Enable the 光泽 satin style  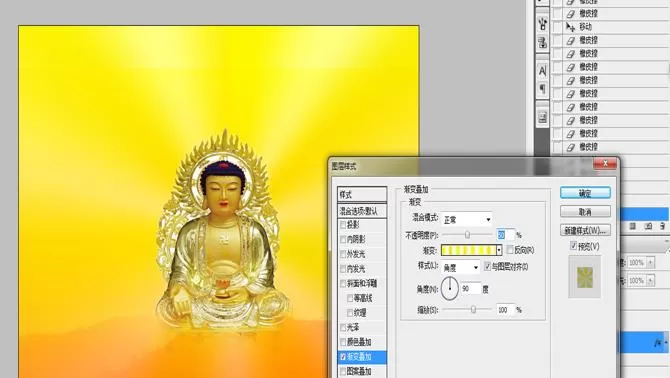(343, 328)
